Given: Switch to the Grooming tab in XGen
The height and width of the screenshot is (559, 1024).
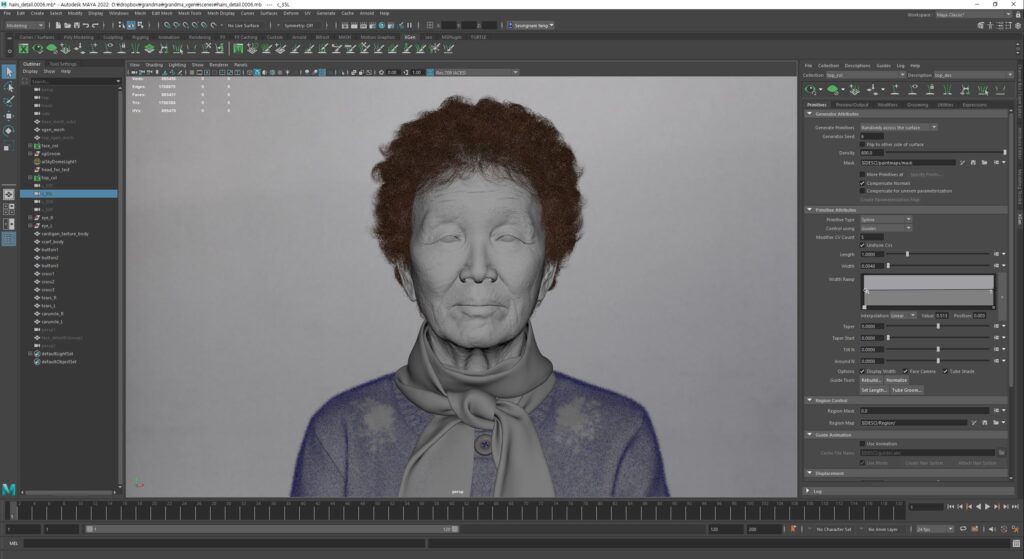Looking at the screenshot, I should [917, 104].
